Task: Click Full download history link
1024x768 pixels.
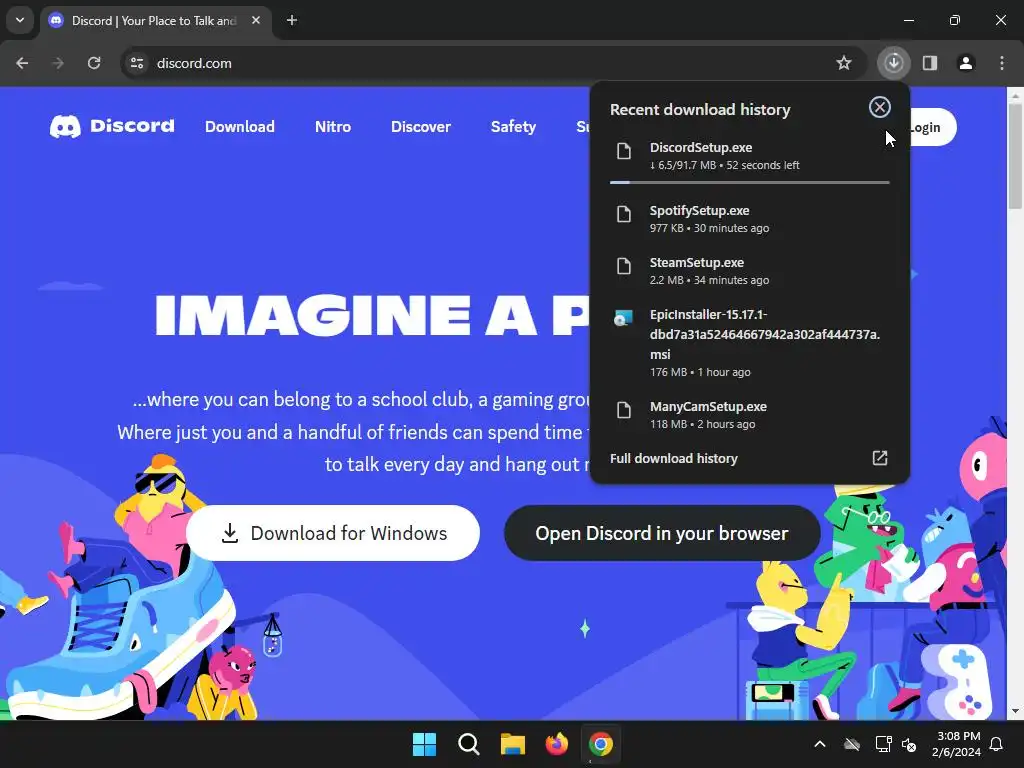Action: coord(673,458)
